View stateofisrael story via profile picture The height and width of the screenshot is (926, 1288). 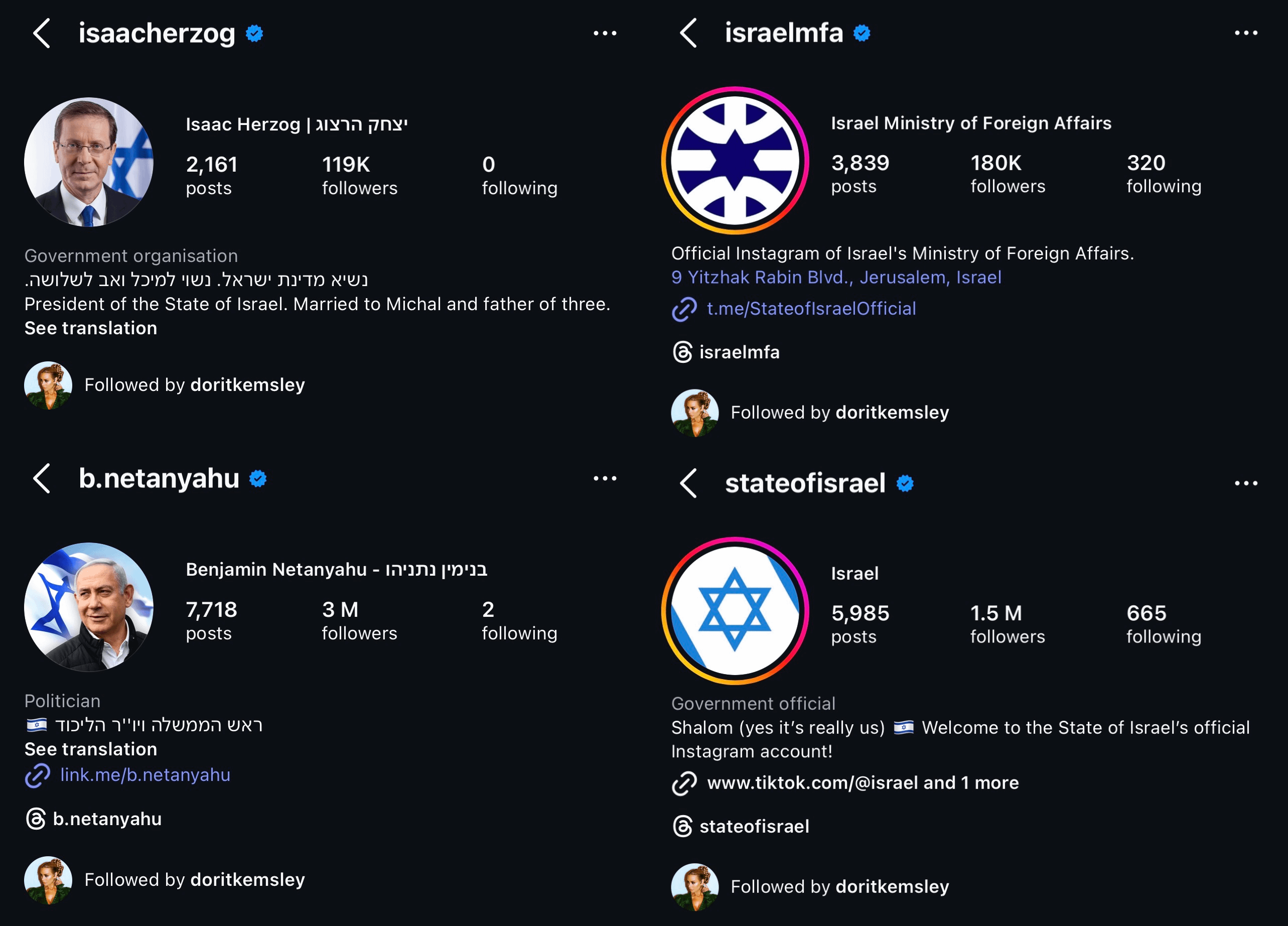[735, 611]
